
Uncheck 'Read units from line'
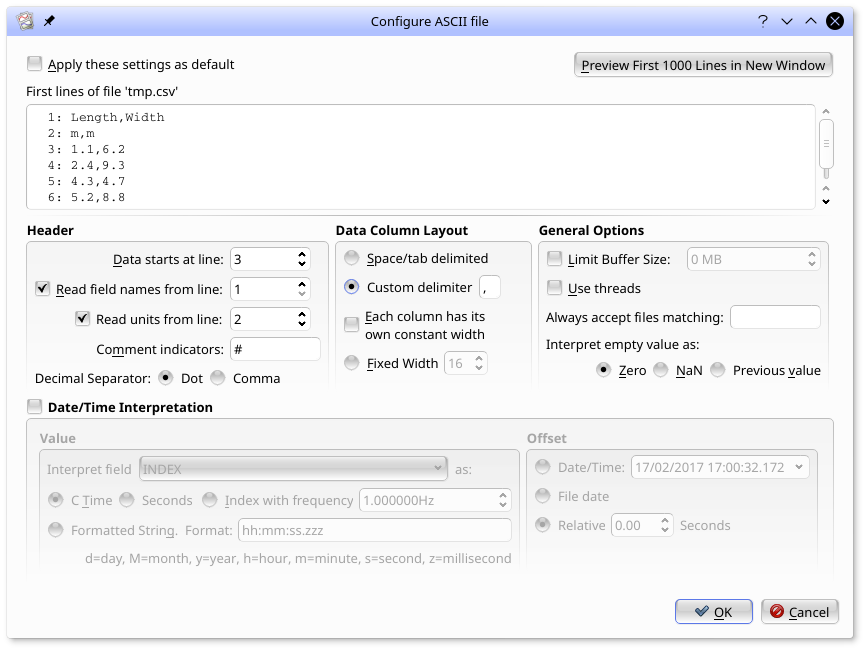click(83, 319)
